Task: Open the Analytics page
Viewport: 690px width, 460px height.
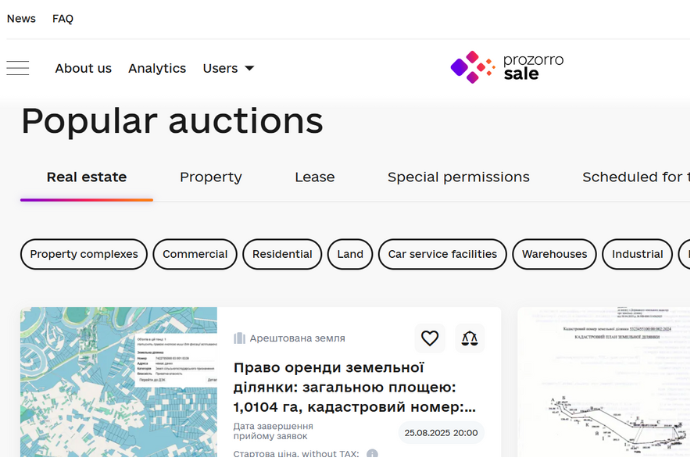Action: (x=157, y=68)
